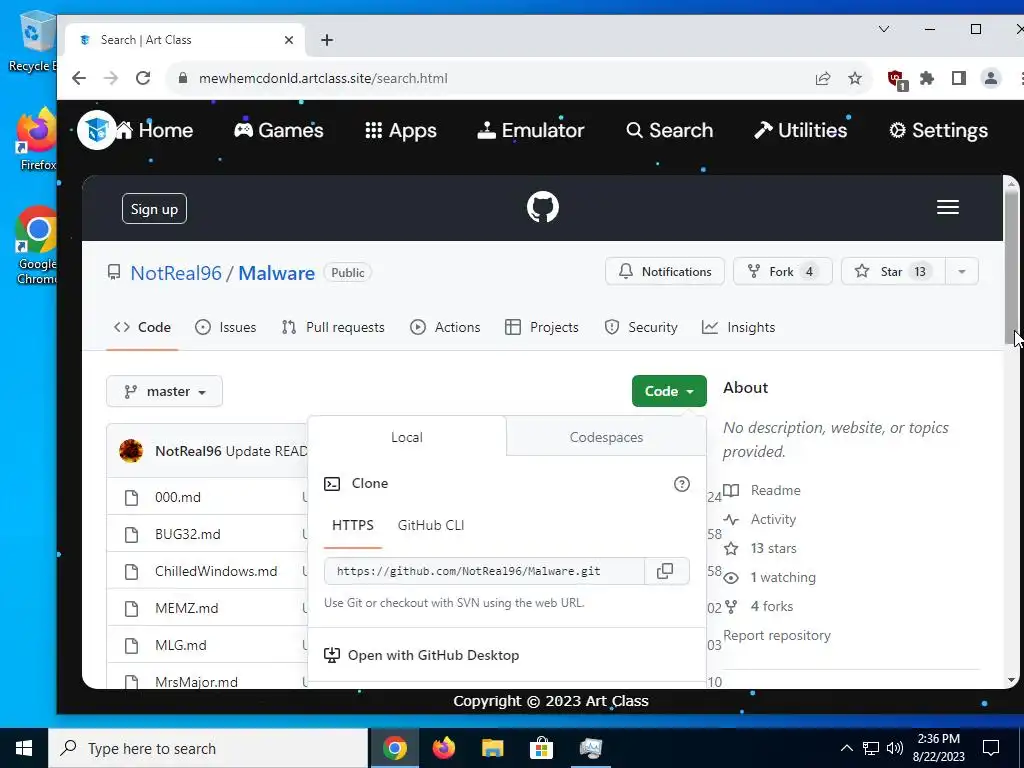Click the site padlock security icon
The image size is (1024, 768).
[x=183, y=78]
